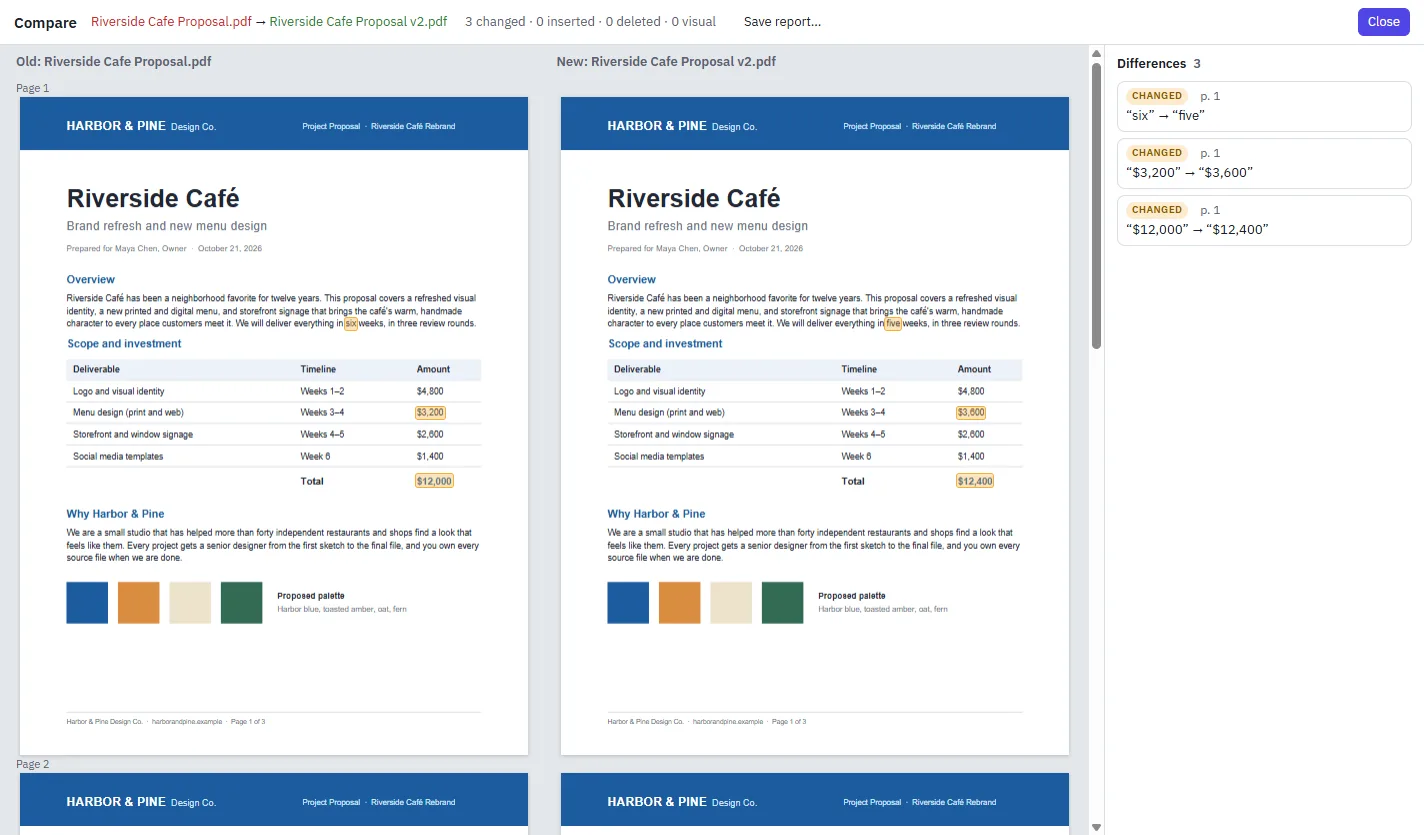The height and width of the screenshot is (835, 1424).
Task: Click the old file name Riverside Cafe Proposal.pdf in header
Action: point(171,22)
